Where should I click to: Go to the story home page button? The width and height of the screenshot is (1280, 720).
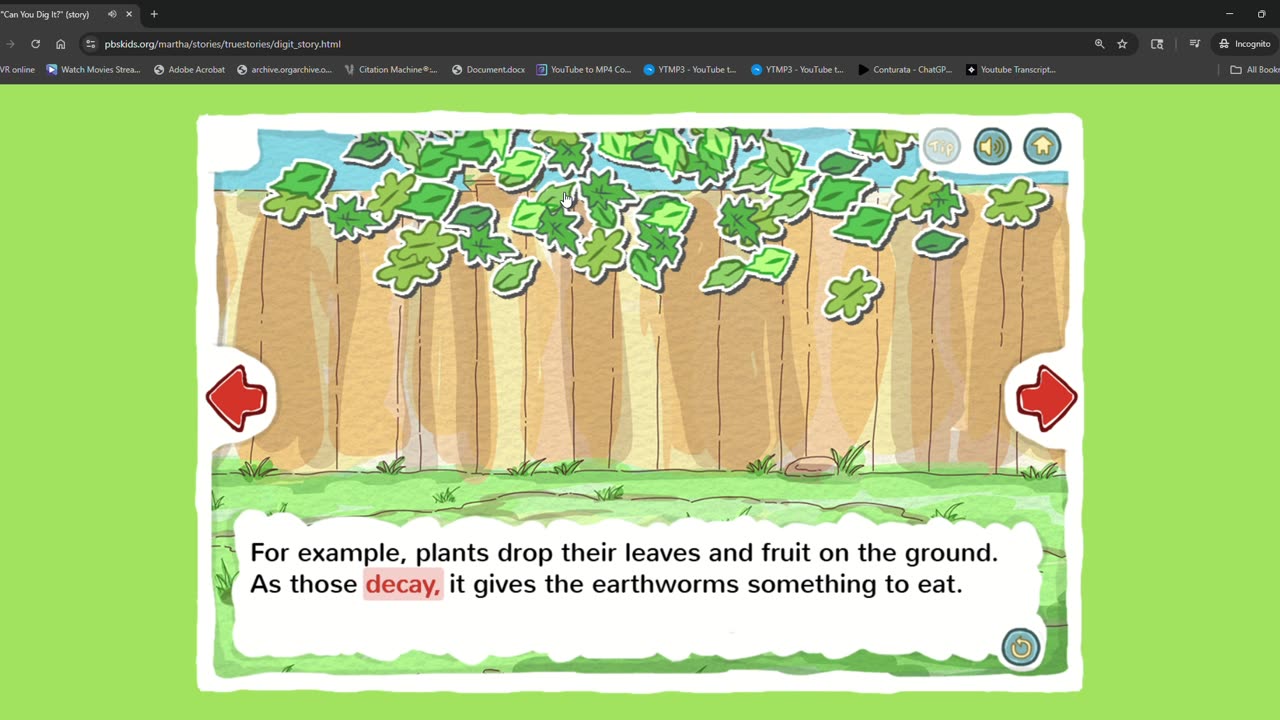click(x=1042, y=147)
